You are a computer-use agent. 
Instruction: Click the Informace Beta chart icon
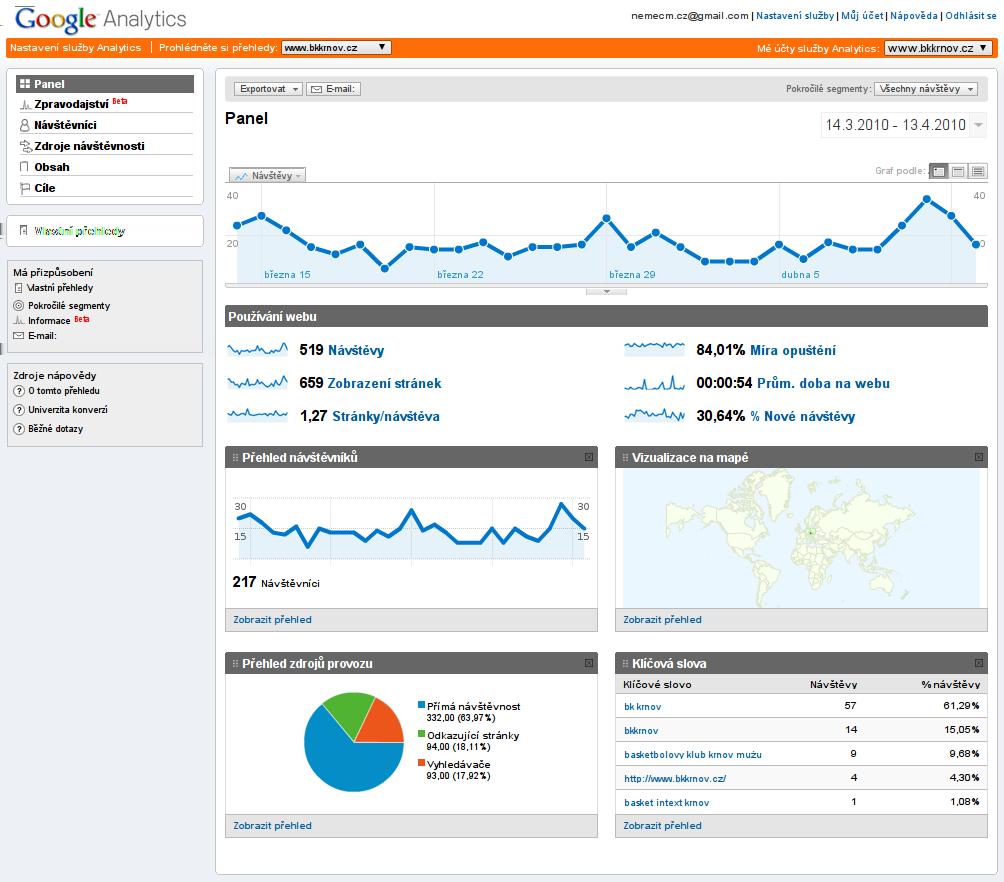(19, 320)
